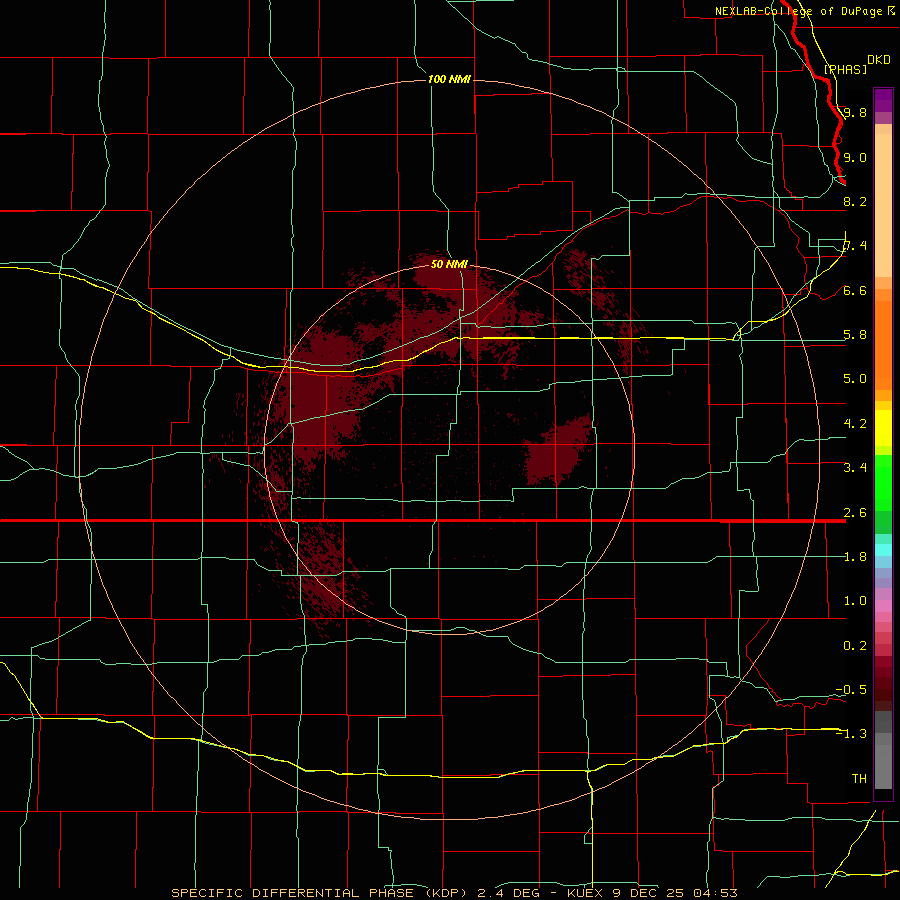
Task: Click the [PHAS] legend label
Action: [845, 69]
